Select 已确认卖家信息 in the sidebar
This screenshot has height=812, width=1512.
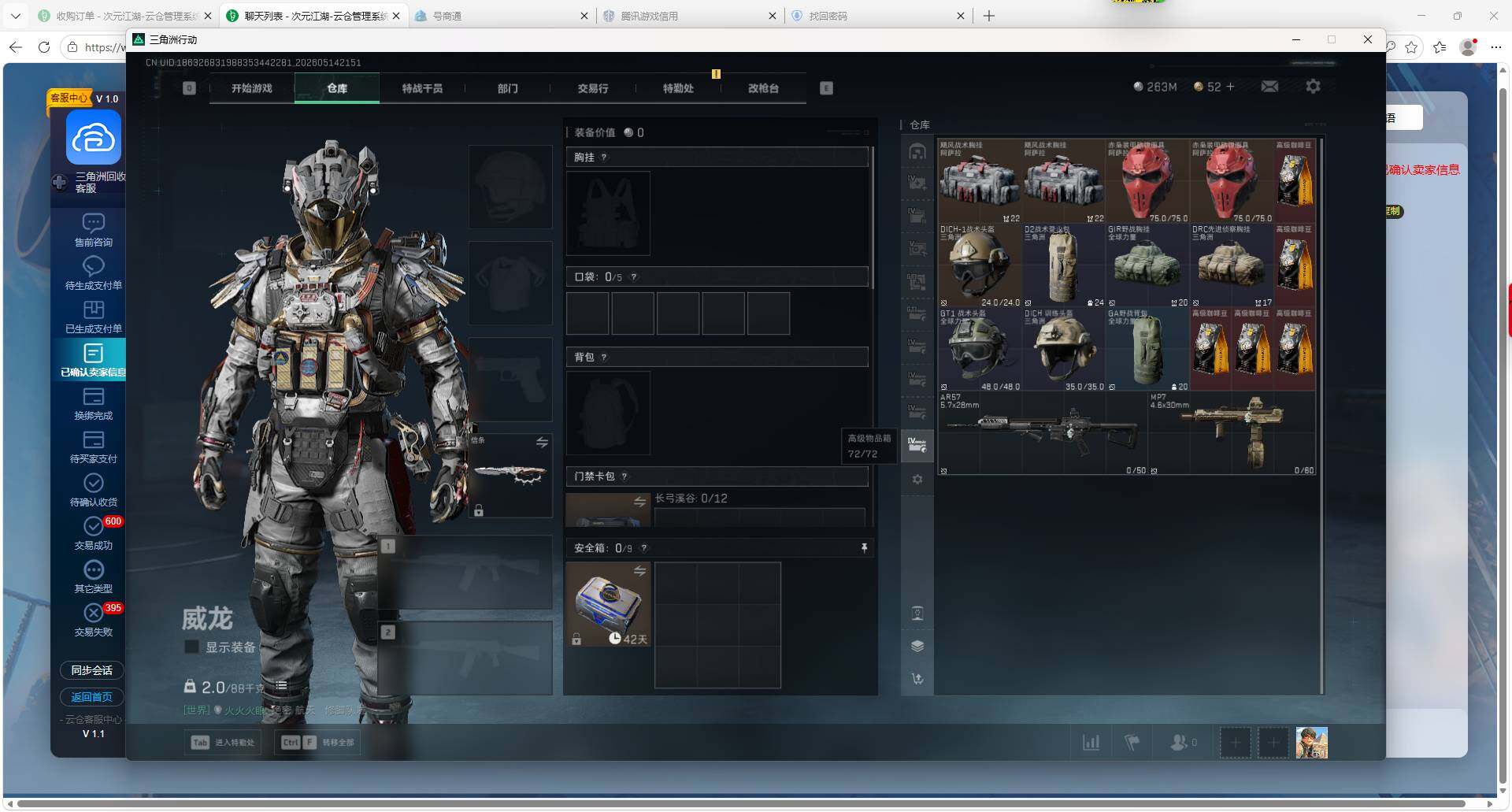coord(93,360)
